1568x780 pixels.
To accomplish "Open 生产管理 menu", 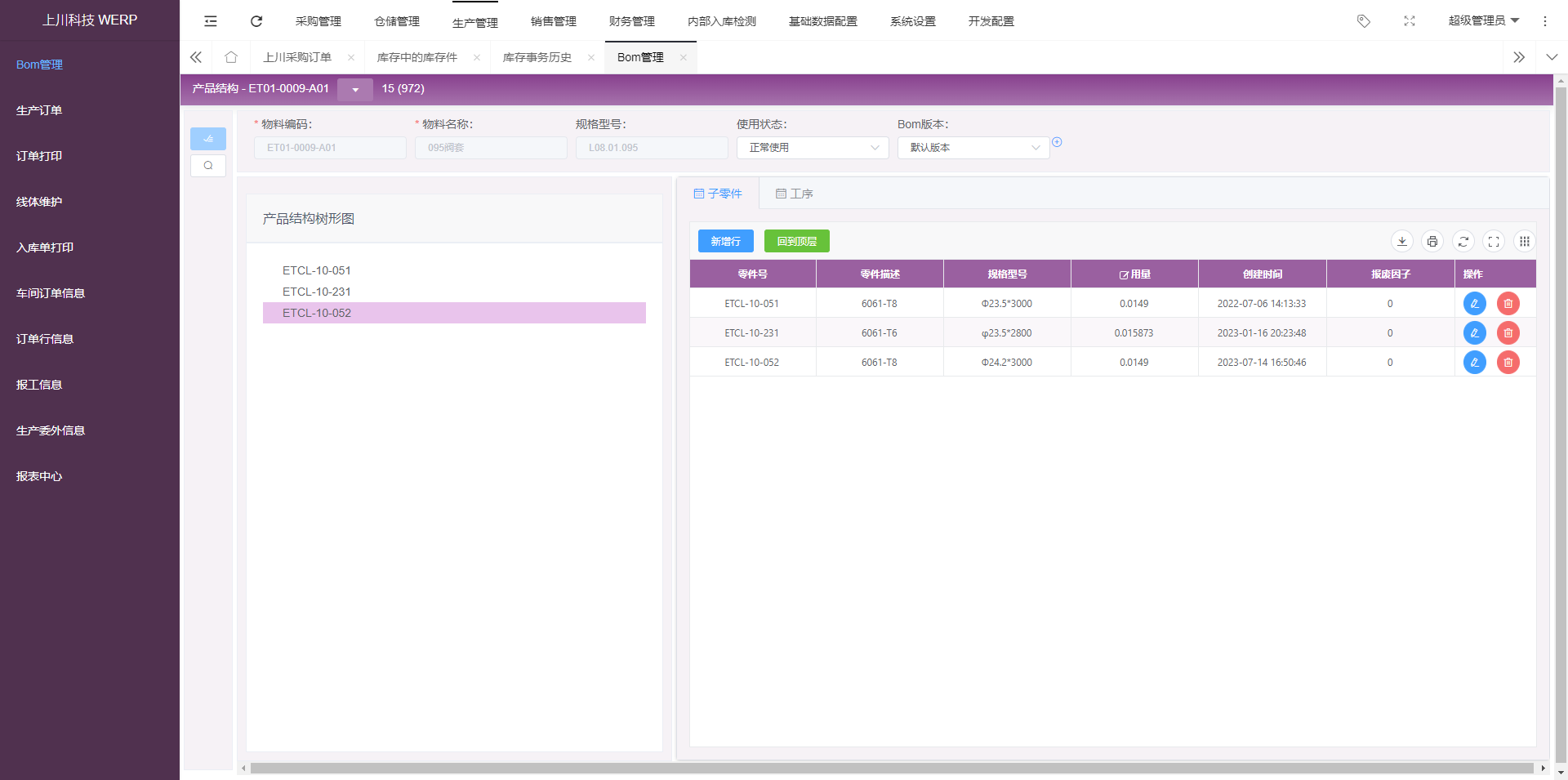I will (x=475, y=23).
